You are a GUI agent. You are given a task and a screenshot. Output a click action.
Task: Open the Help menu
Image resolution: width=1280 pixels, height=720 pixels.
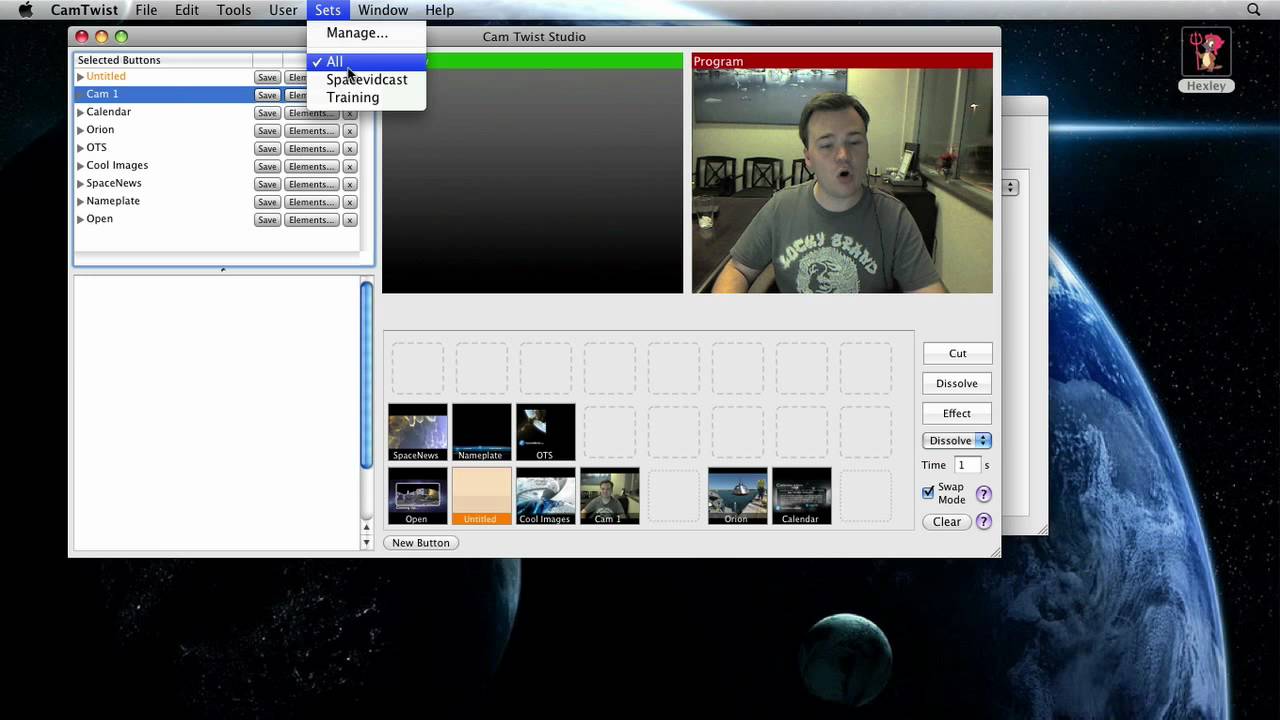click(x=439, y=10)
